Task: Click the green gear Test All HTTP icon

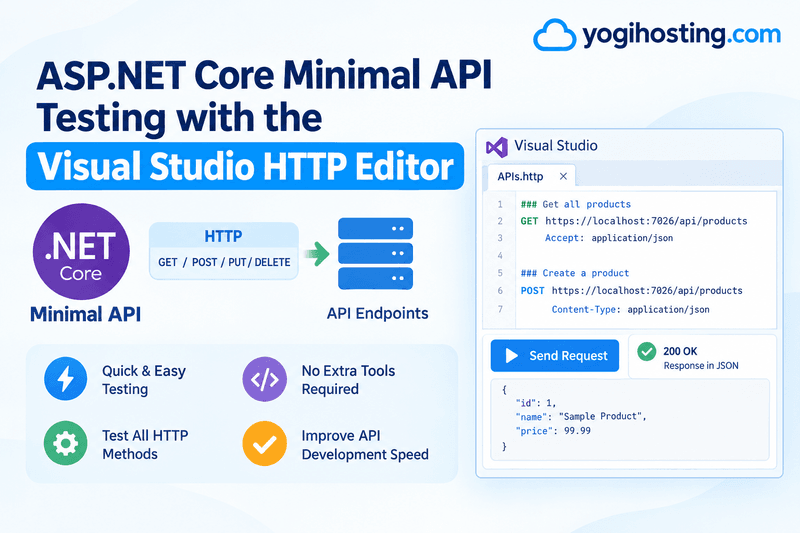Action: (65, 443)
